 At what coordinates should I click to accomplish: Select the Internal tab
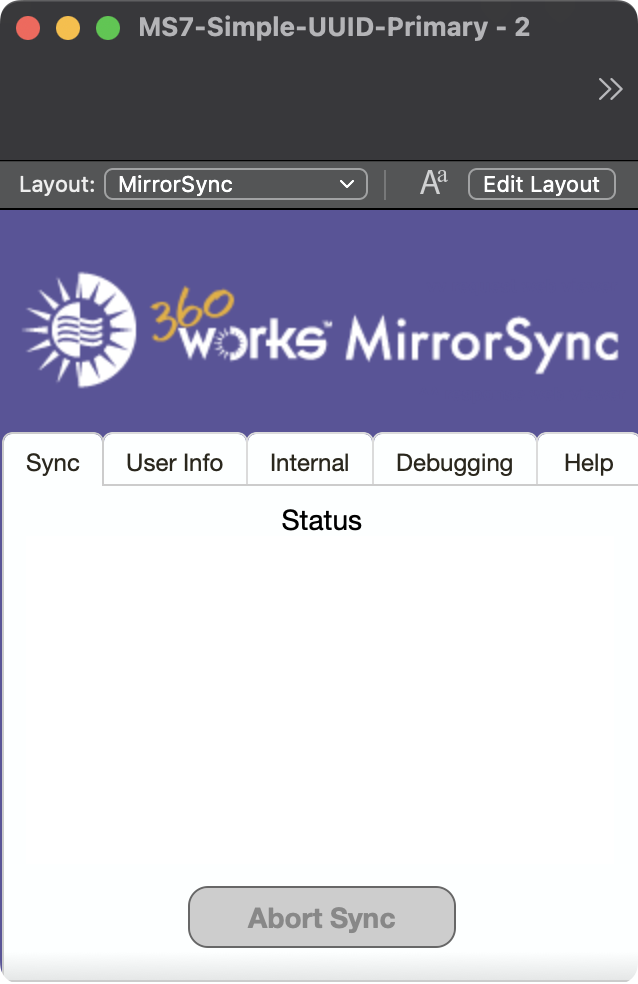pos(309,463)
